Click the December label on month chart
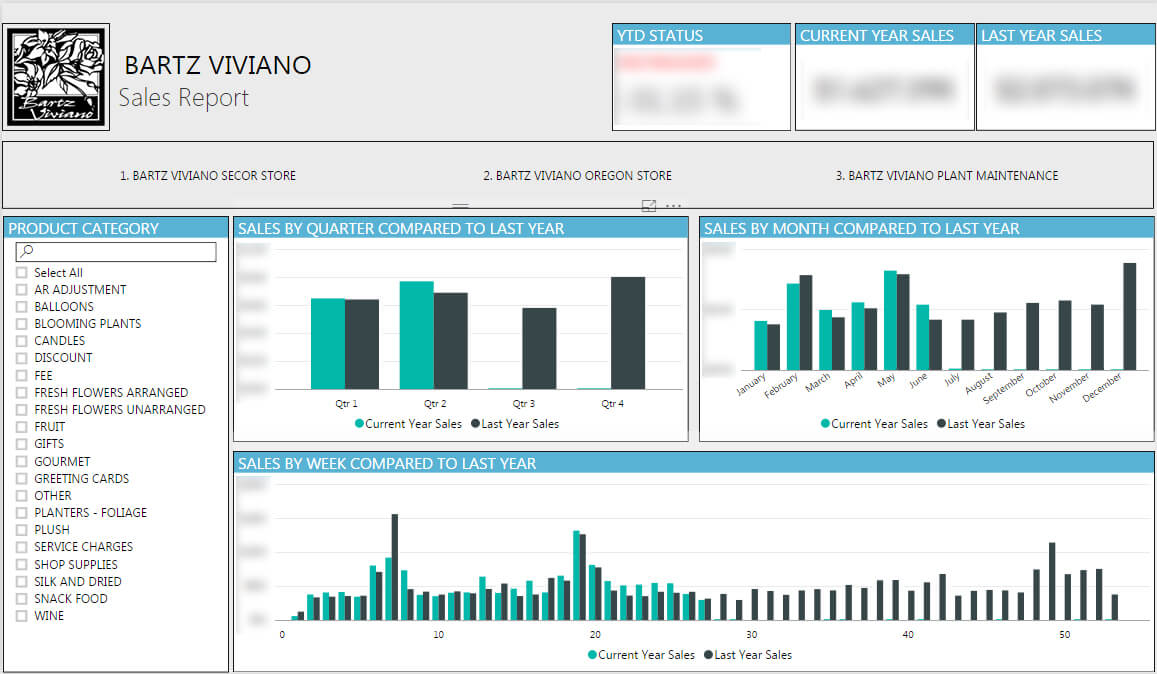Image resolution: width=1157 pixels, height=674 pixels. click(x=1102, y=387)
